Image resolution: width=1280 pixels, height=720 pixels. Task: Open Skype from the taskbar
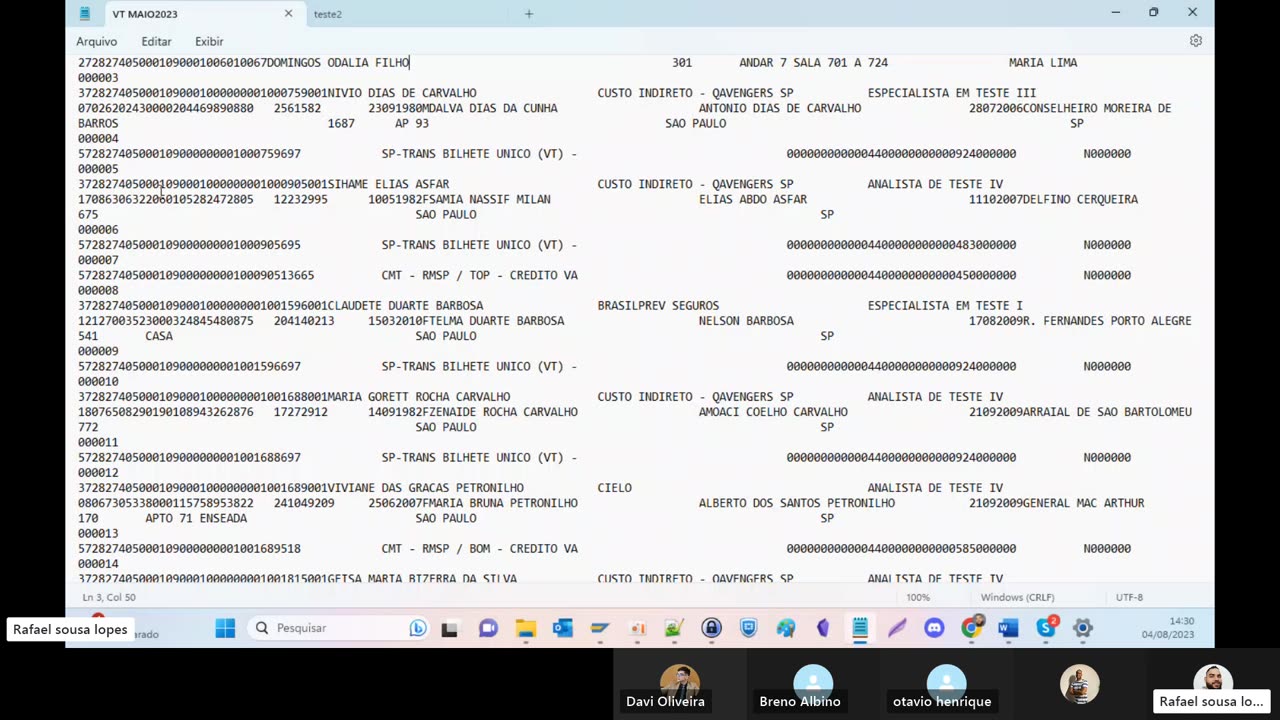tap(1046, 628)
